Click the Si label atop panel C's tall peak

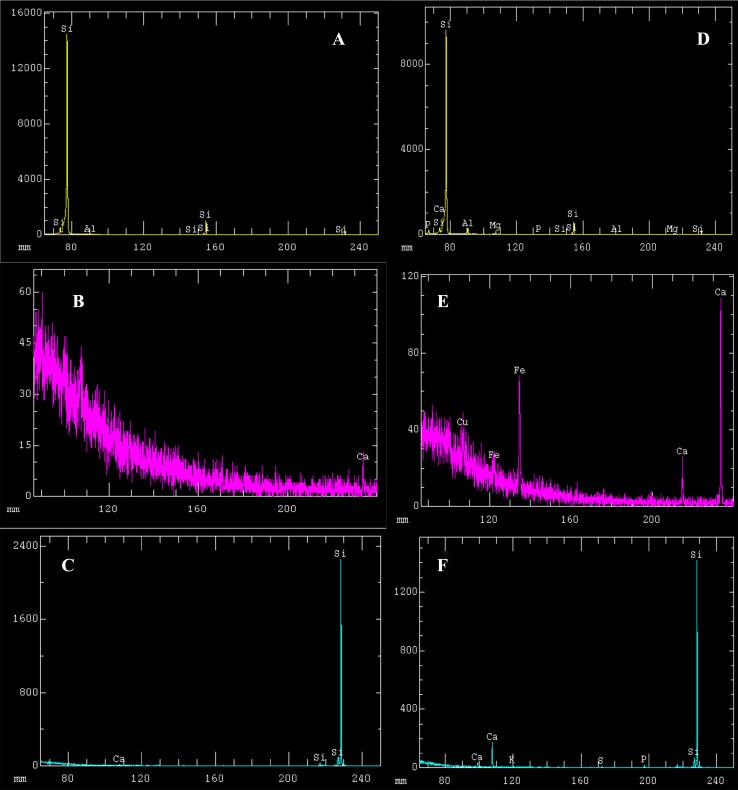(x=340, y=553)
